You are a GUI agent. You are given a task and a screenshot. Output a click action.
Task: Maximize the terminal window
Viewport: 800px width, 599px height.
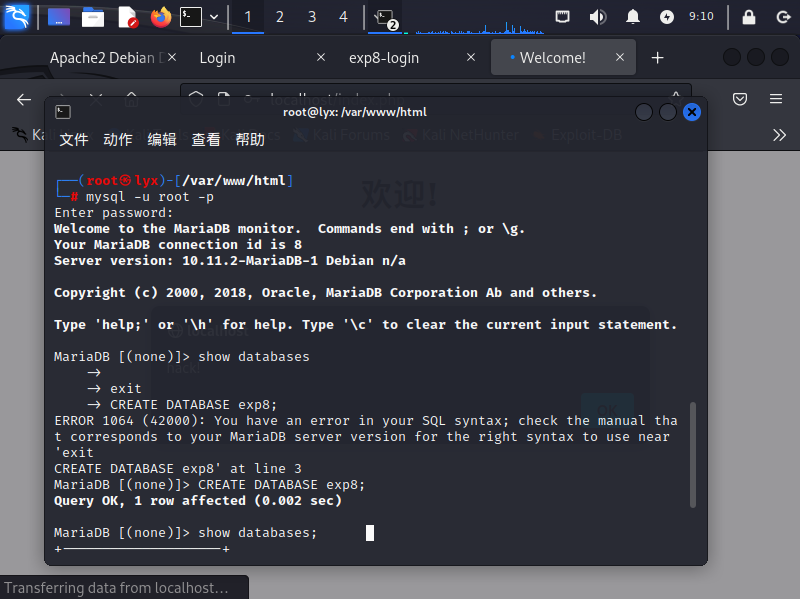tap(668, 112)
